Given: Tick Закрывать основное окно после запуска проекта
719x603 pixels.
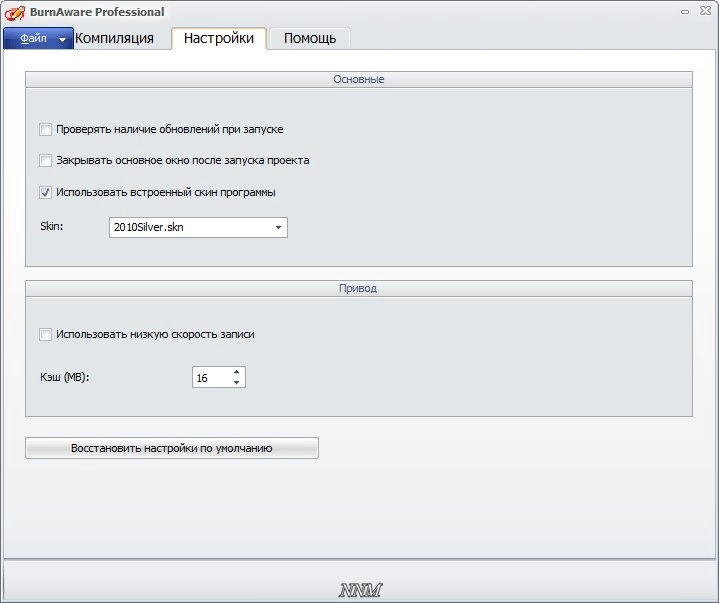Looking at the screenshot, I should [x=45, y=160].
